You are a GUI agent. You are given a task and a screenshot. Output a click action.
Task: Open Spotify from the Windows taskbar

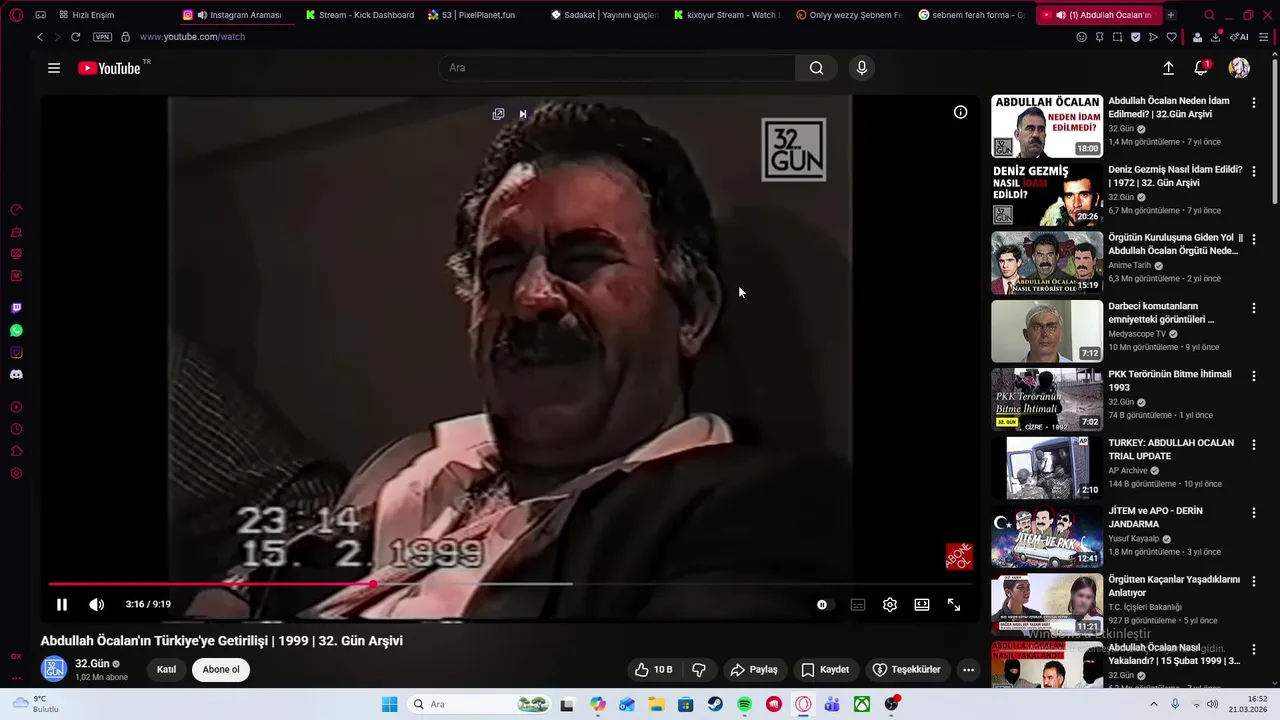coord(744,704)
